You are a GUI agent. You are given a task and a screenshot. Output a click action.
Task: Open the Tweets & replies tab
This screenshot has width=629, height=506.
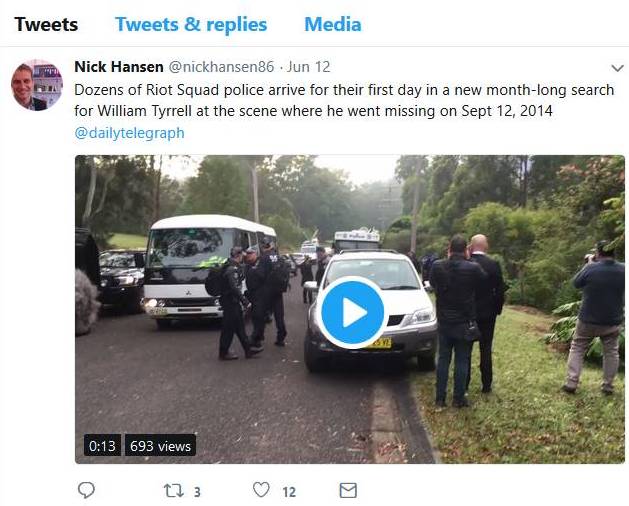pos(191,24)
